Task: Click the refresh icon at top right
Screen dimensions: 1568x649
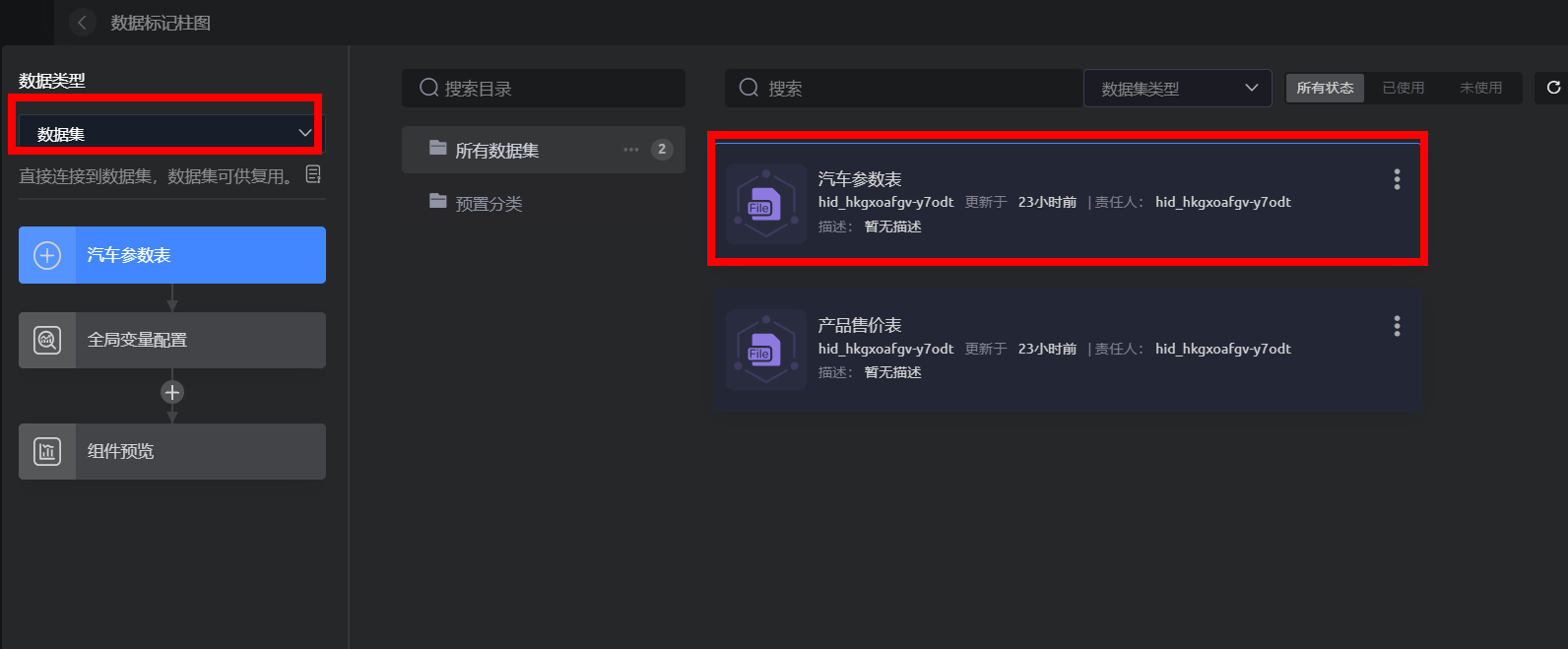Action: pos(1553,88)
